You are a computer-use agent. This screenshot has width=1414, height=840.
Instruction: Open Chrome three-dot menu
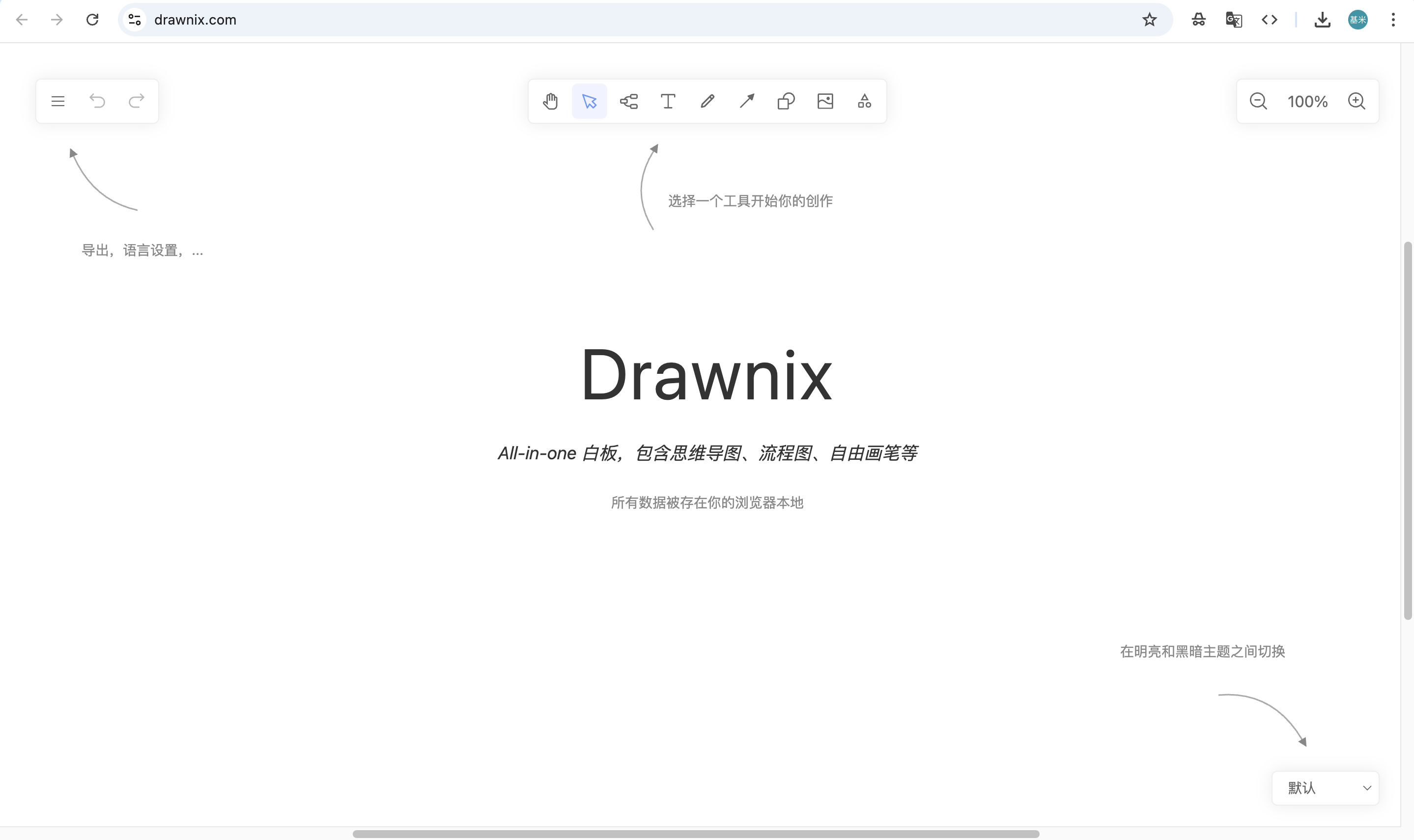click(x=1393, y=20)
